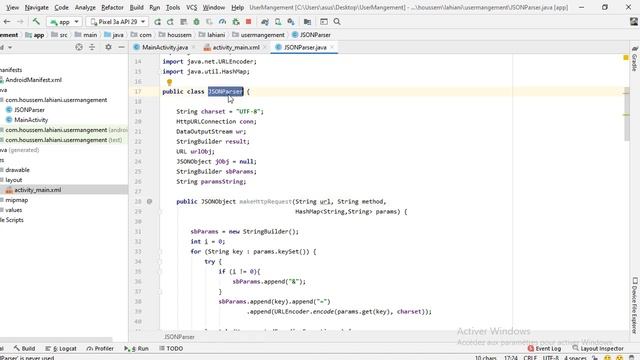640x360 pixels.
Task: Stop the running app red square
Action: 249,22
